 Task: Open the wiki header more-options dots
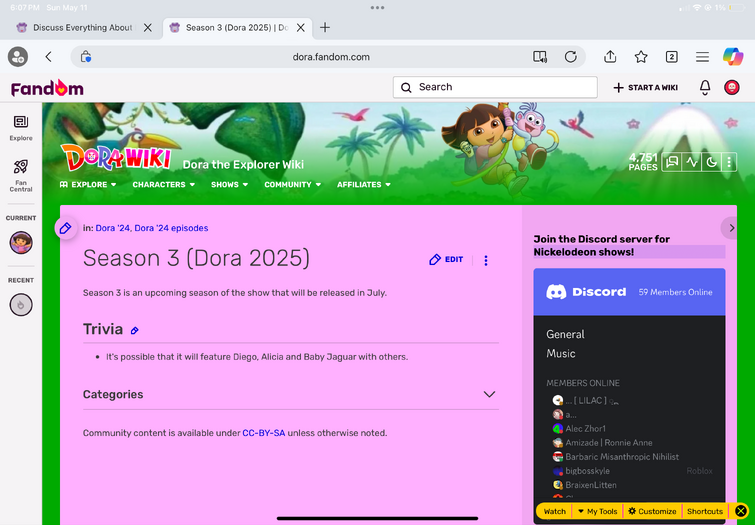(729, 162)
